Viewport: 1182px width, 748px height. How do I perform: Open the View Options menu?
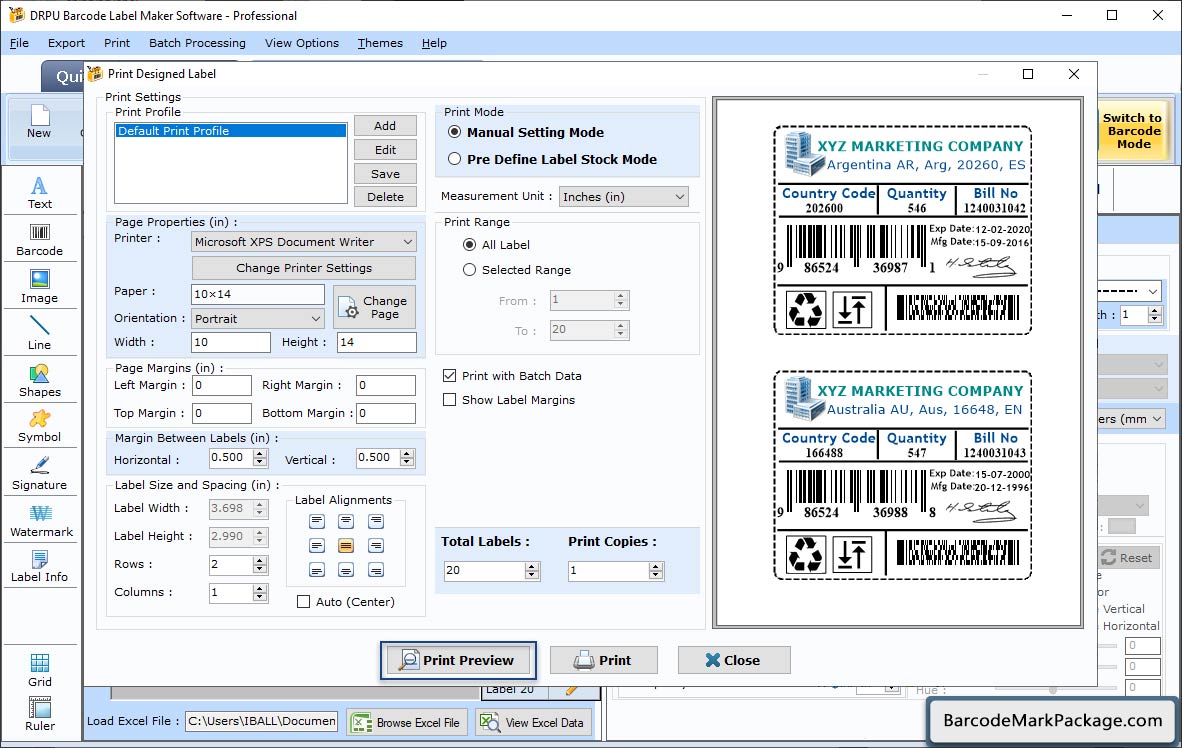pos(302,43)
